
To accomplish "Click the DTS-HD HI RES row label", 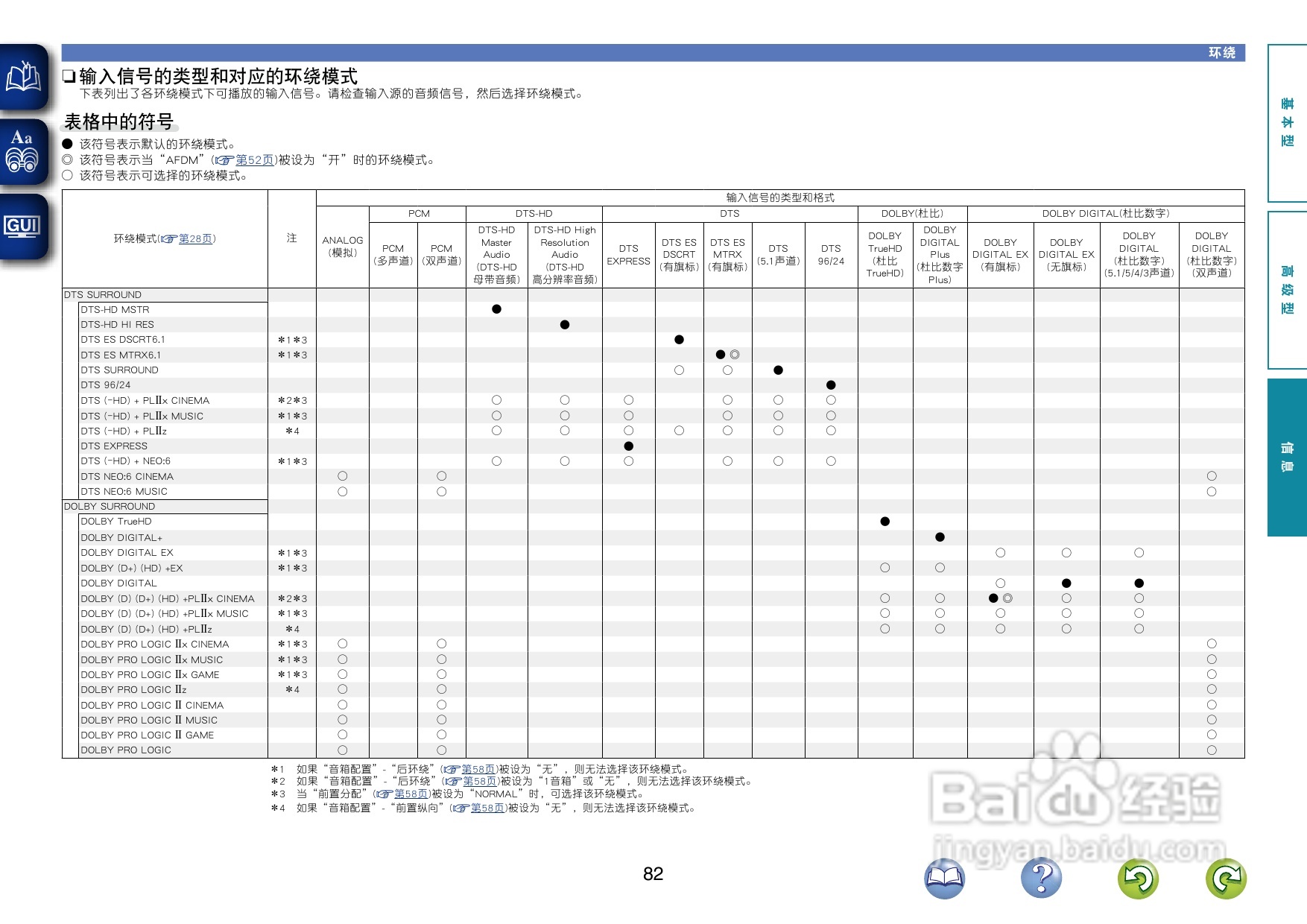I will tap(117, 325).
